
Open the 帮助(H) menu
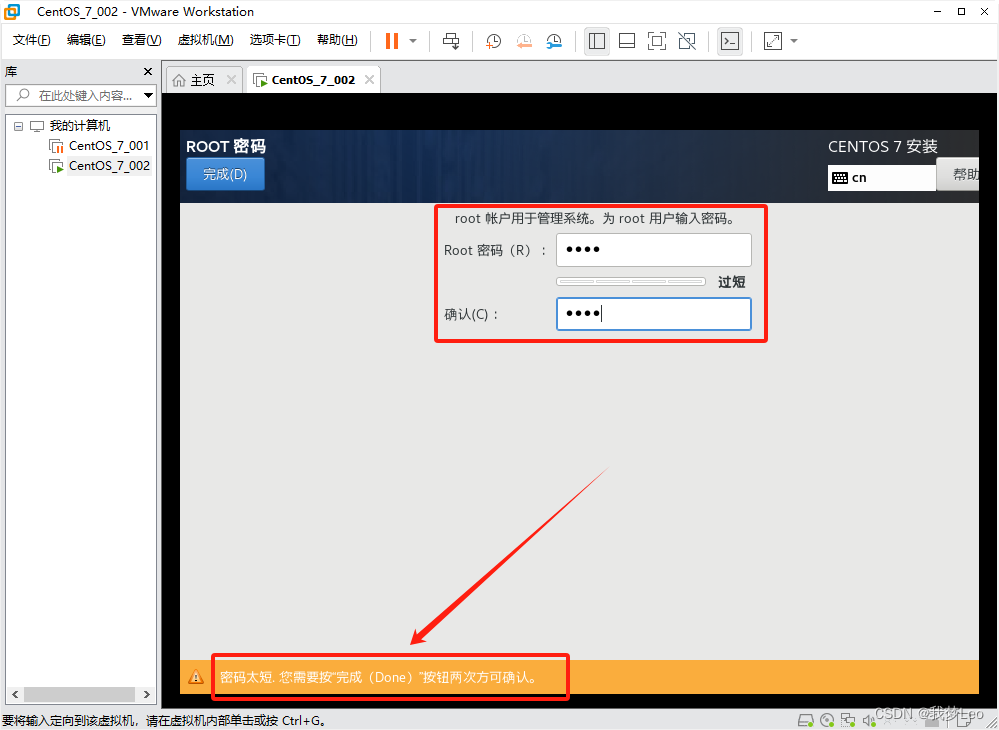click(x=337, y=40)
